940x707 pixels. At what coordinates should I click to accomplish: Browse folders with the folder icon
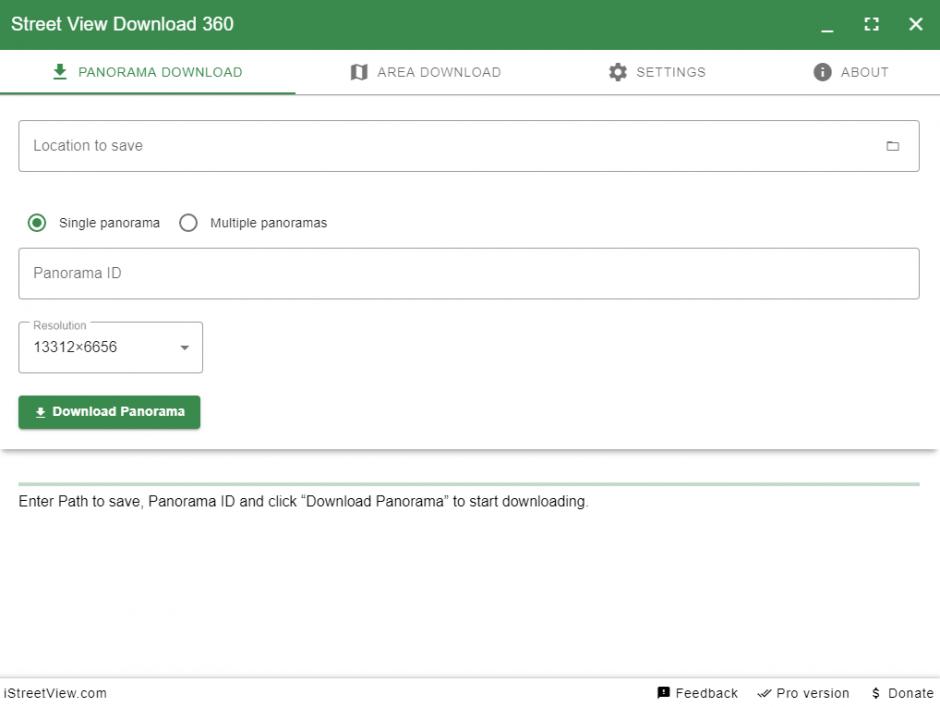pyautogui.click(x=893, y=146)
